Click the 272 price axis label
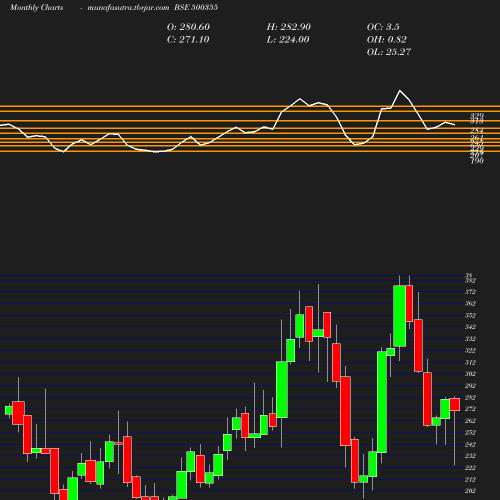Screen dimensions: 500x500 (470, 409)
